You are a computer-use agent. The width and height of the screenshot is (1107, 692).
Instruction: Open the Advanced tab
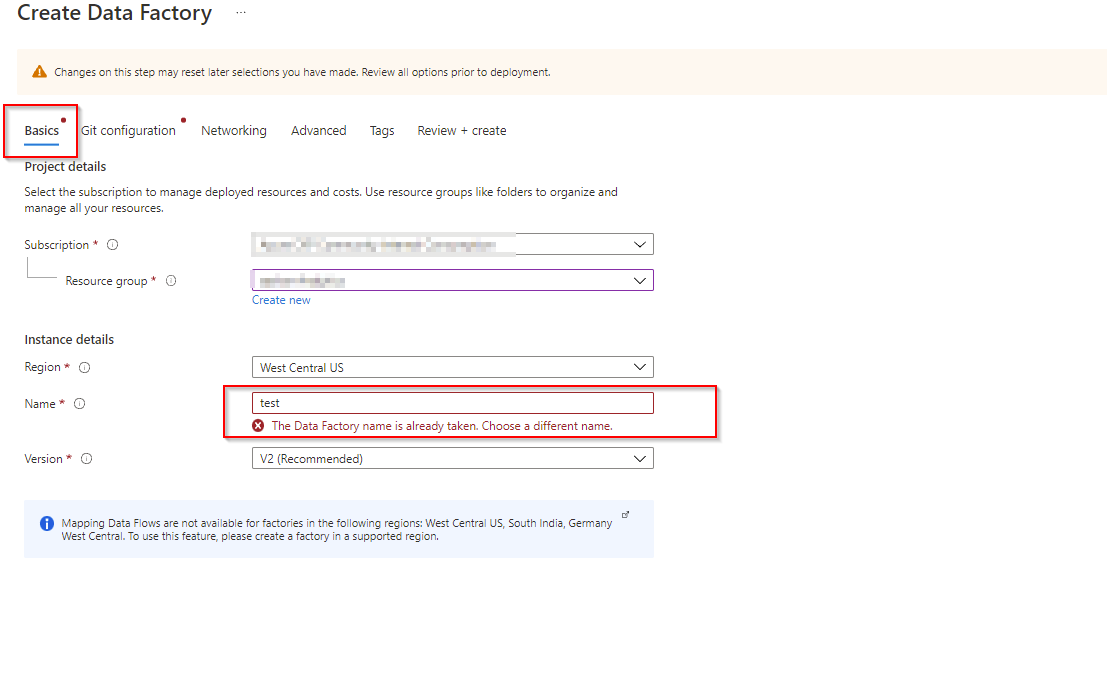tap(318, 131)
